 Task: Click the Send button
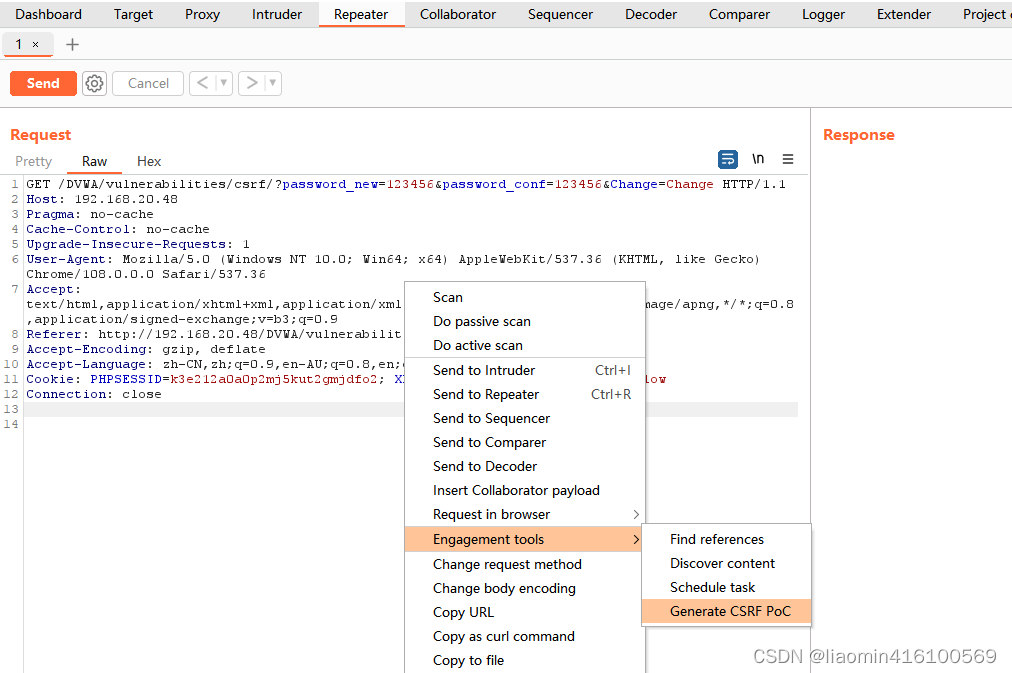43,83
